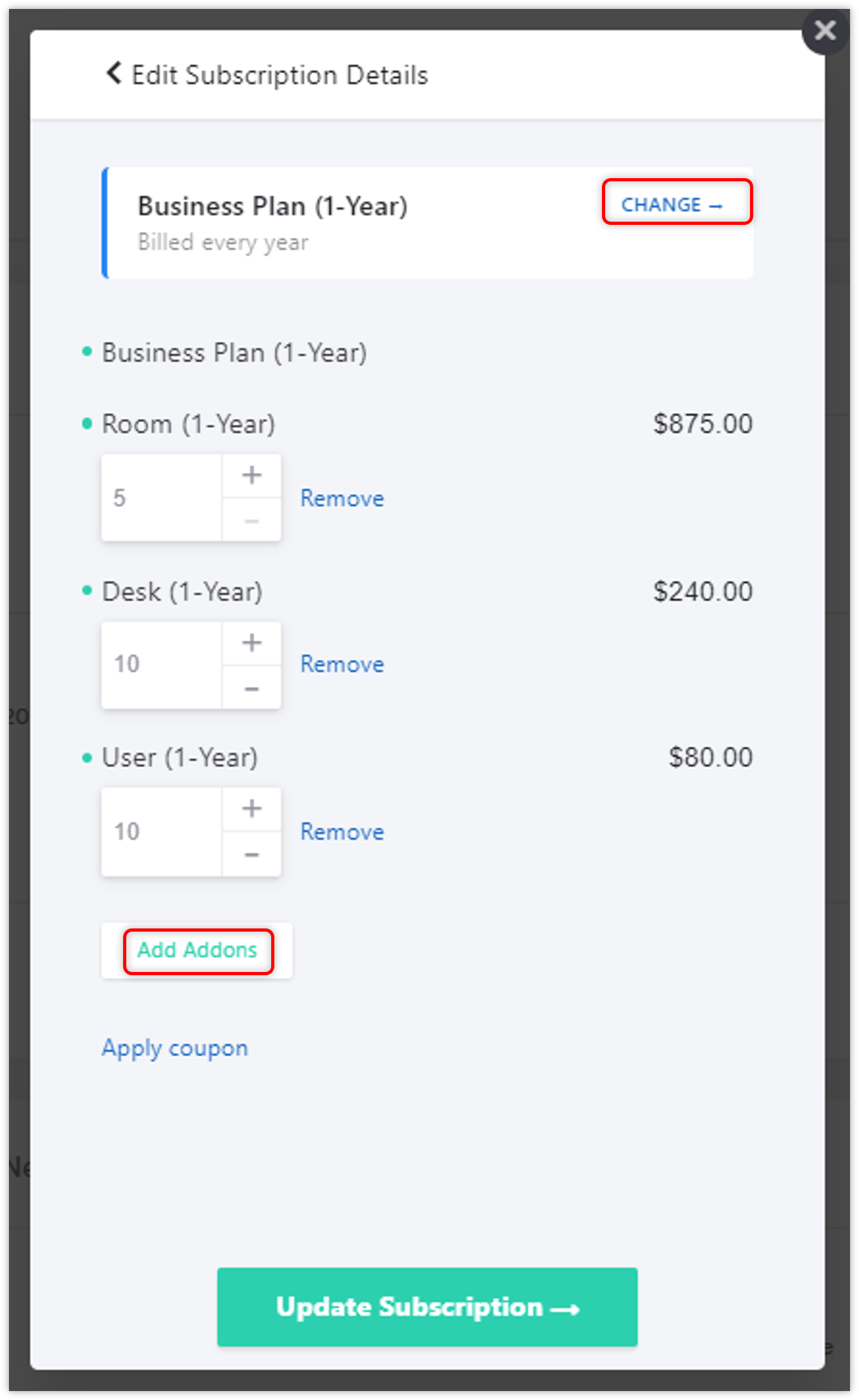Remove the User addon from subscription
This screenshot has height=1400, width=859.
(x=342, y=832)
